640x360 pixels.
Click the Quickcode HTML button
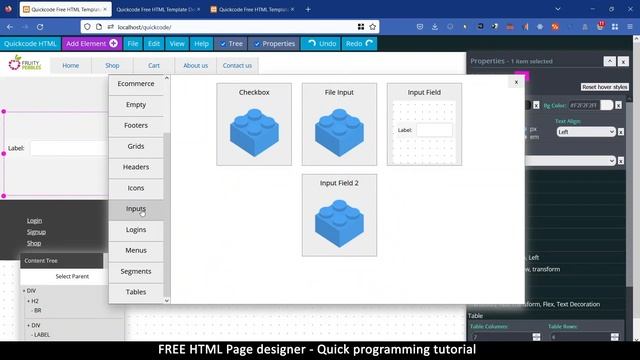coord(30,44)
